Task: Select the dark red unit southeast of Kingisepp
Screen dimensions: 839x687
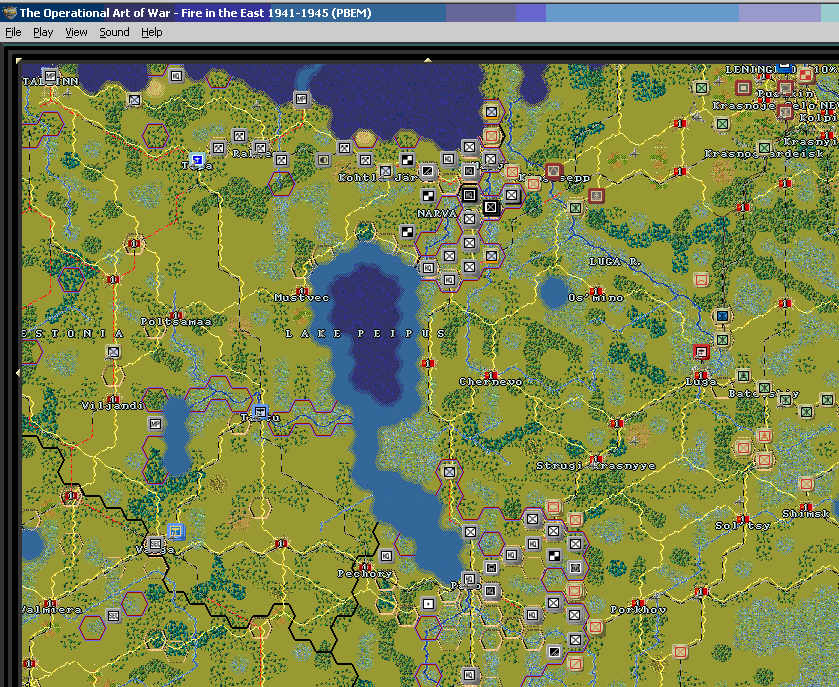Action: (596, 195)
